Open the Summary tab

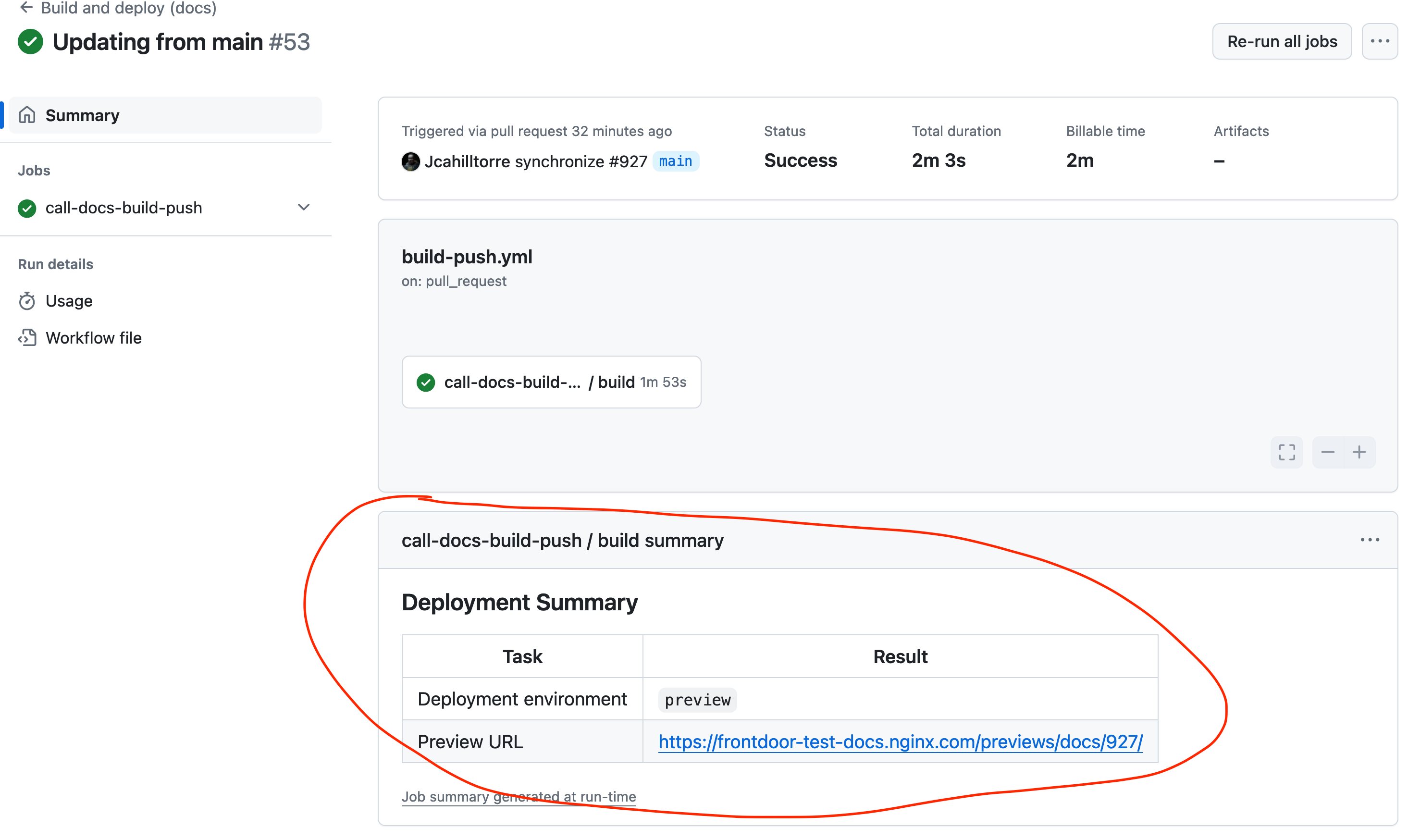[165, 115]
